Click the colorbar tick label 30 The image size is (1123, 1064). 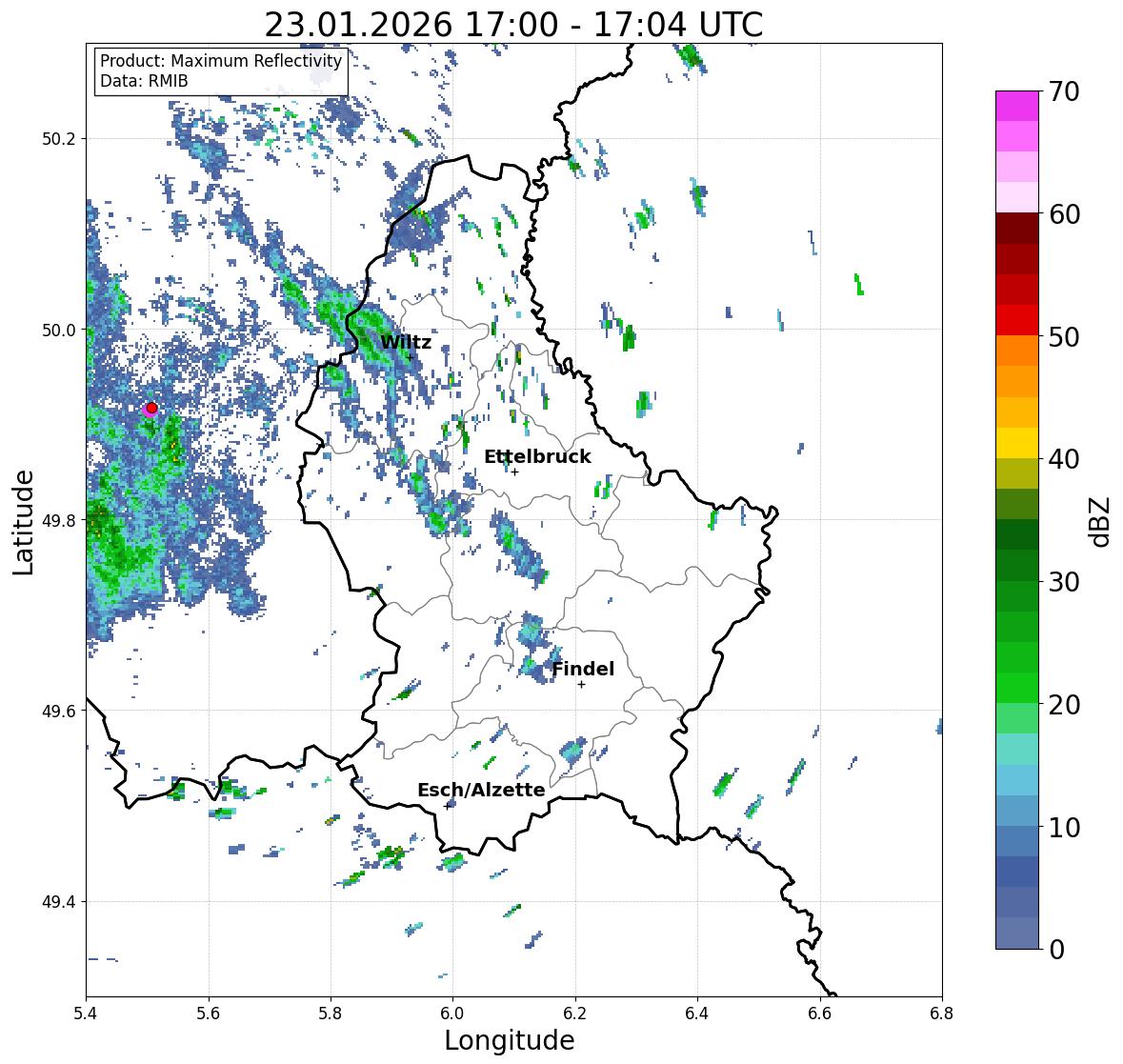(x=1064, y=582)
